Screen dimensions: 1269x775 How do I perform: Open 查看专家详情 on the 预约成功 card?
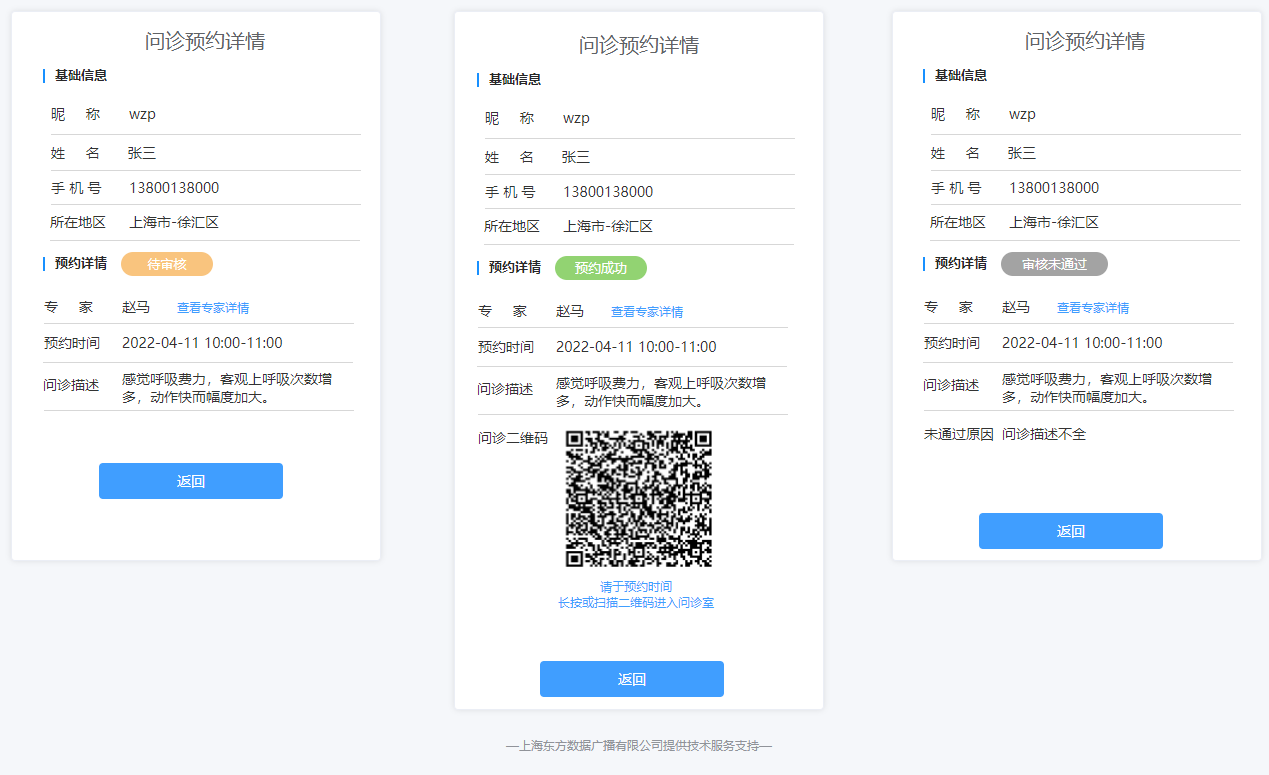click(x=647, y=311)
